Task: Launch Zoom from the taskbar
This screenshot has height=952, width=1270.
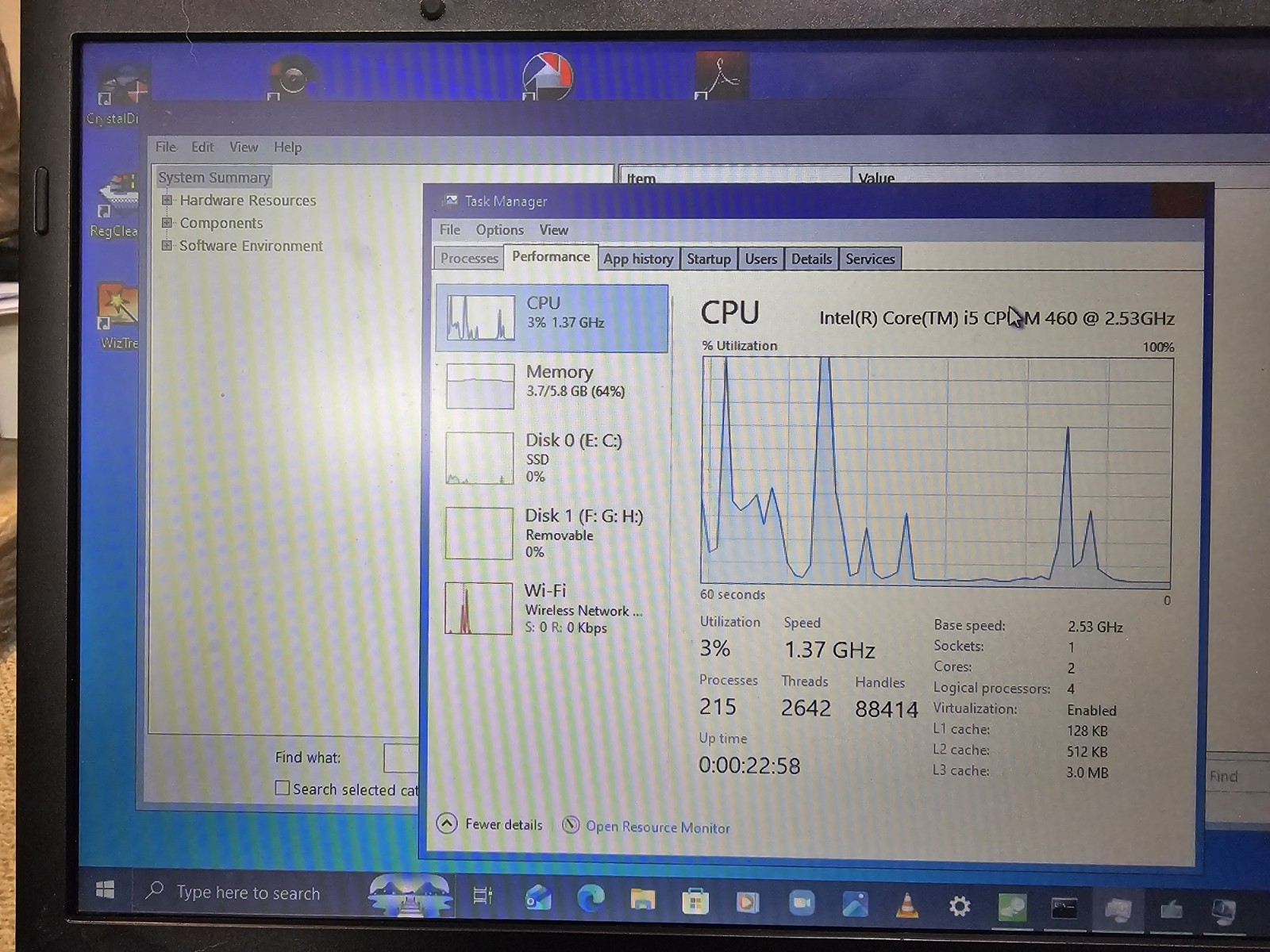Action: pos(802,903)
